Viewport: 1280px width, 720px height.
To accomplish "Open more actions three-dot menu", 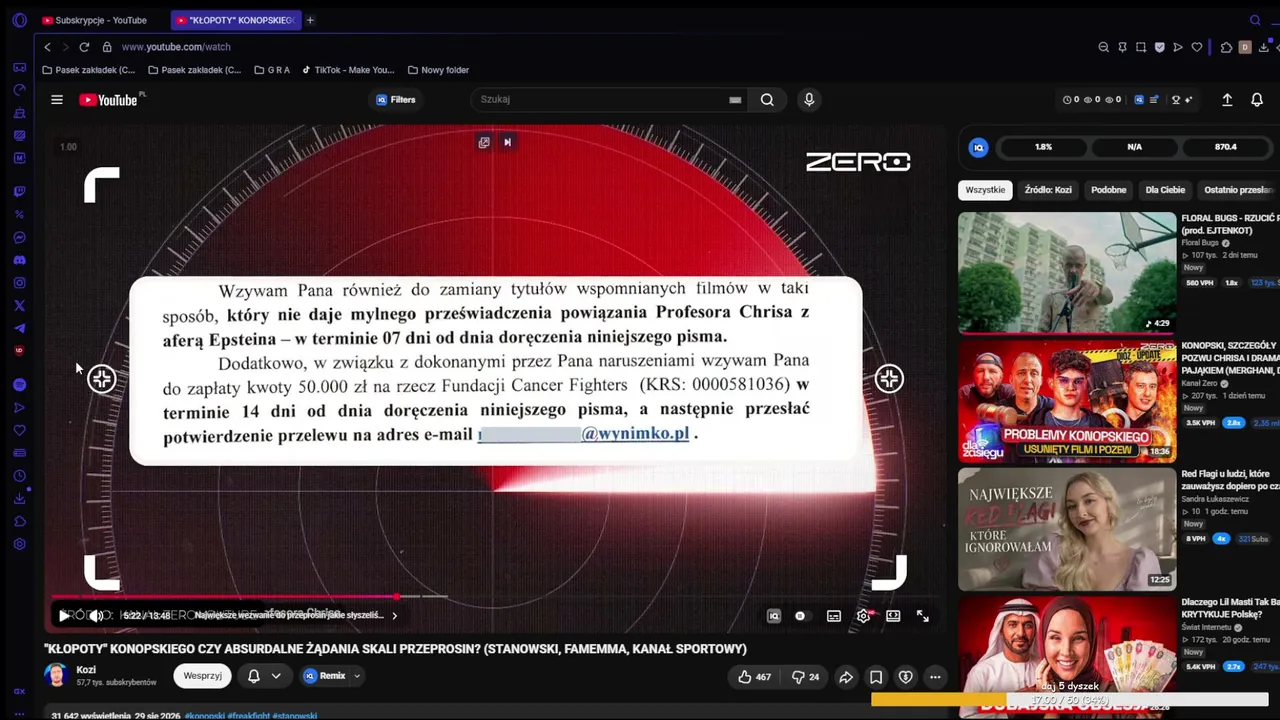I will pyautogui.click(x=935, y=677).
